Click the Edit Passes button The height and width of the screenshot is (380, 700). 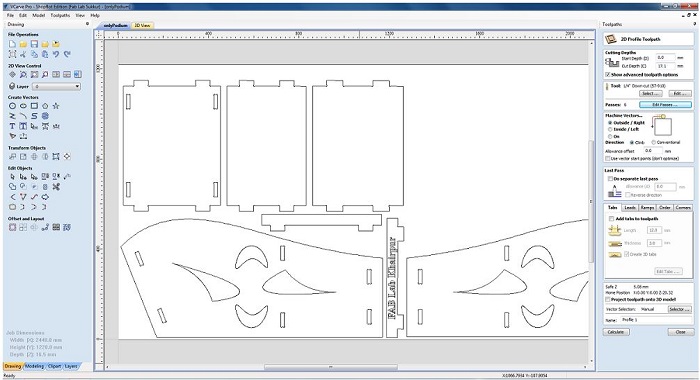point(665,104)
